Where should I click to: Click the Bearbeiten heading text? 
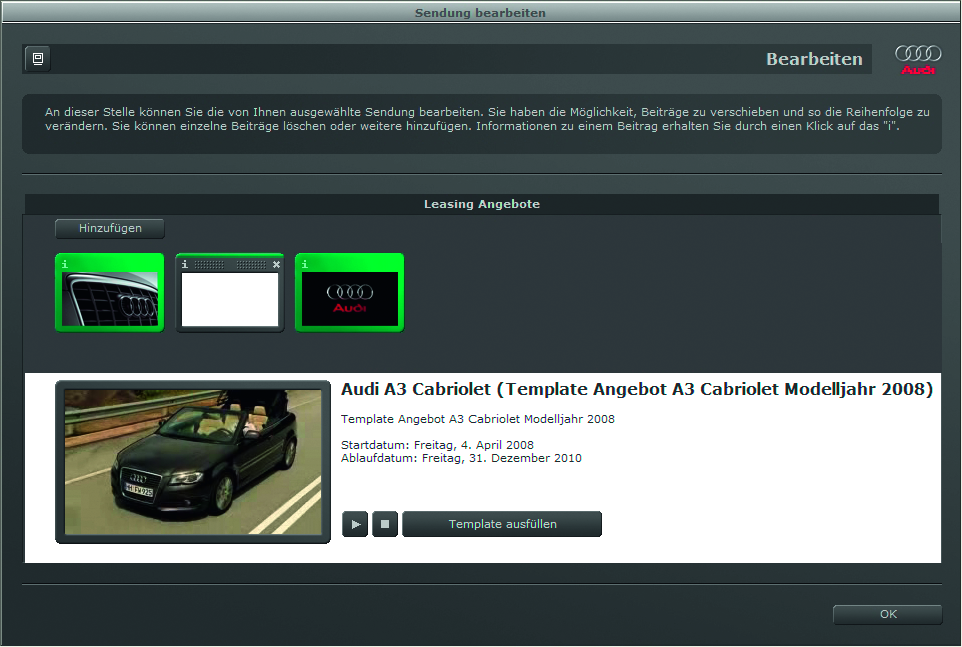click(x=814, y=59)
